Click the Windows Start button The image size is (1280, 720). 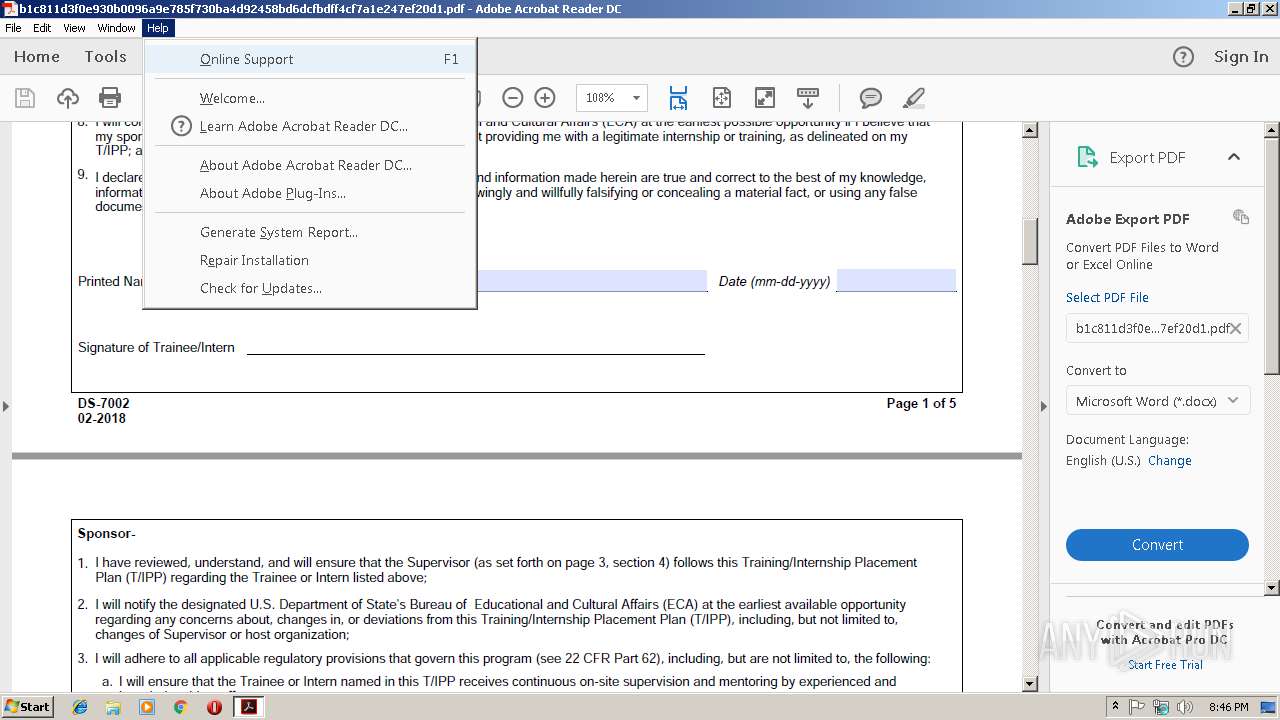(x=27, y=707)
